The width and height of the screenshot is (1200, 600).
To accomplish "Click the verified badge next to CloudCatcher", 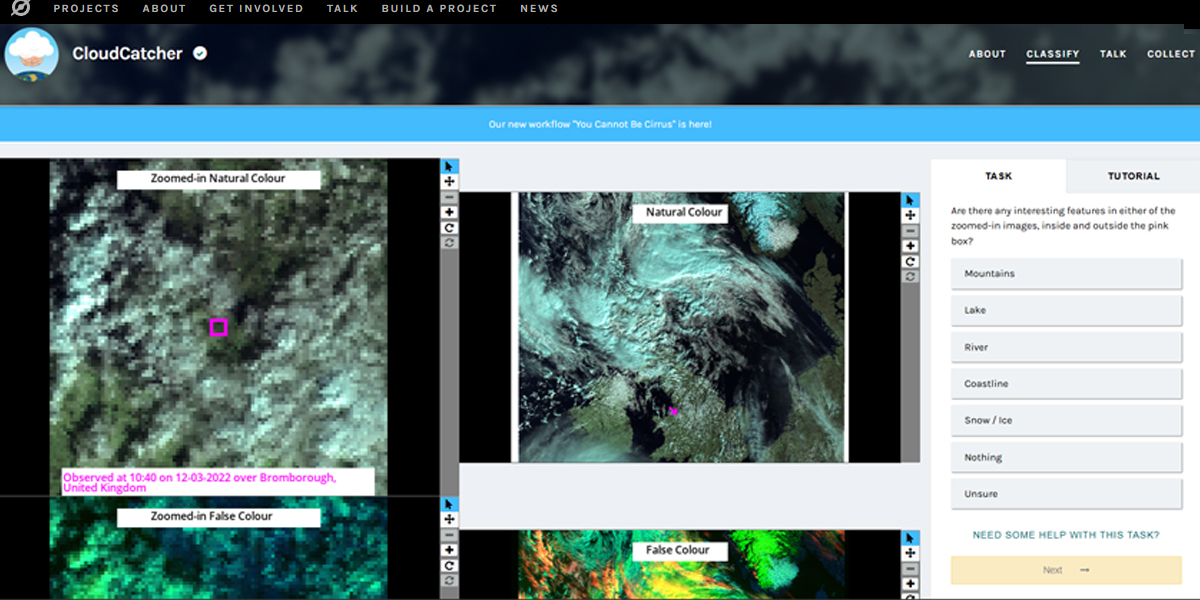I will click(x=200, y=53).
